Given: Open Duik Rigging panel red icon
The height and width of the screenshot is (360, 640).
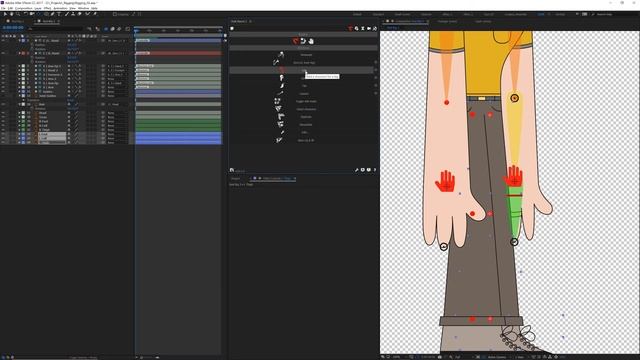Looking at the screenshot, I should point(296,41).
